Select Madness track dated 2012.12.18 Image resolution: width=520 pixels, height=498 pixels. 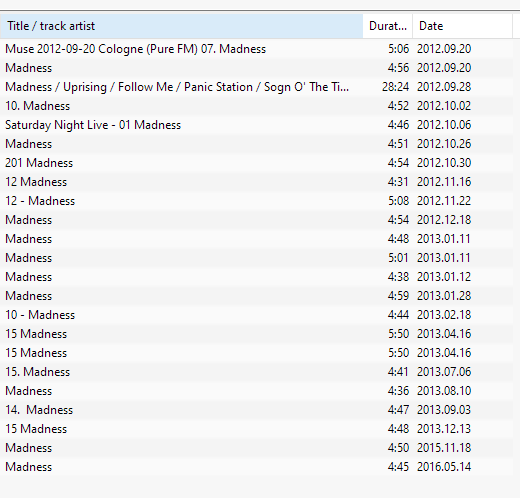(x=256, y=220)
